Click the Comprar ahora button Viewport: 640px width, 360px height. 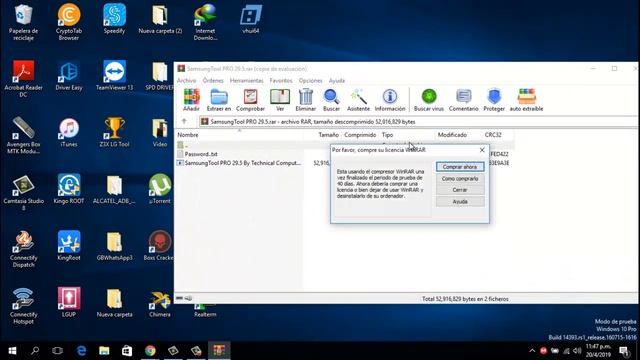(x=460, y=167)
